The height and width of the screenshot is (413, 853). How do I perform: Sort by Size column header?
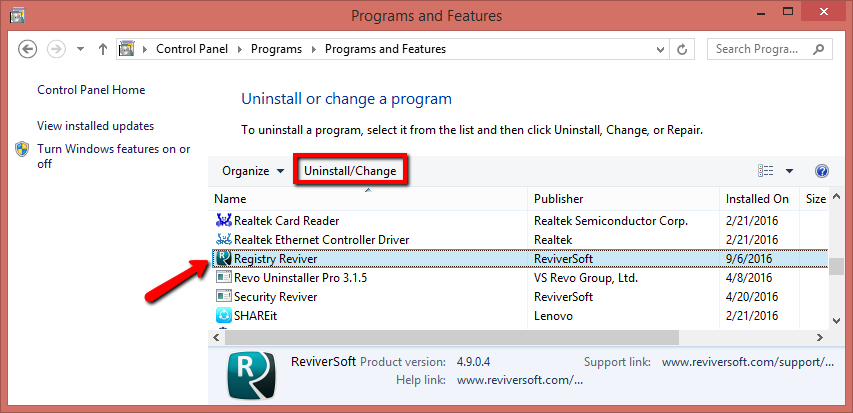[815, 199]
